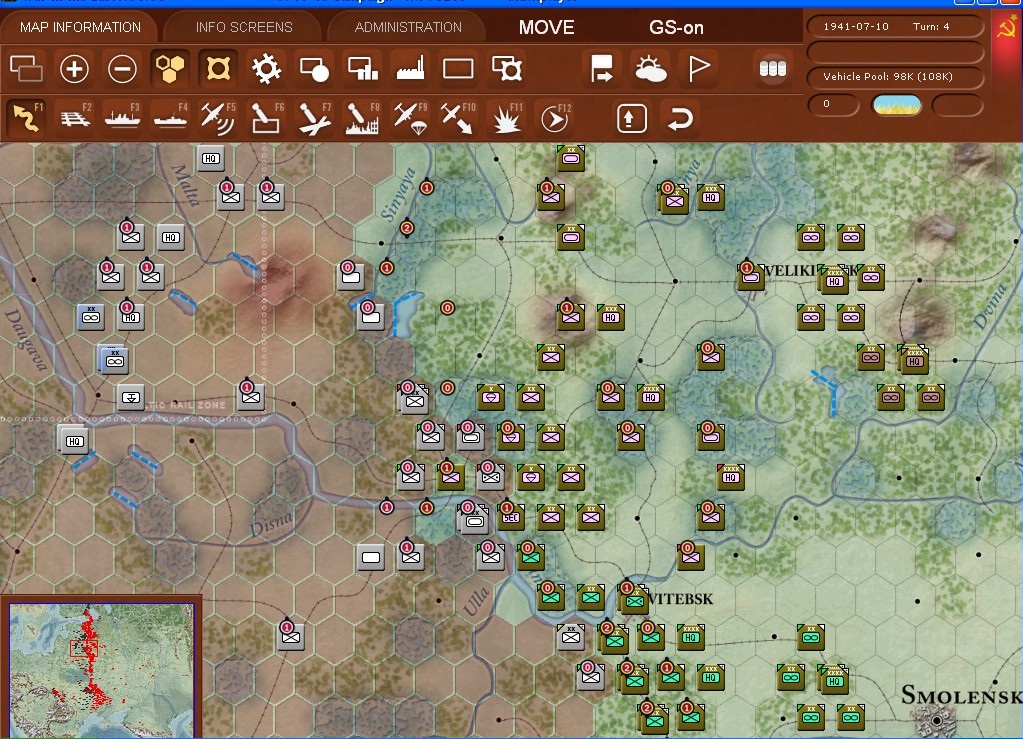
Task: Select F11 explosion icon
Action: pos(507,118)
